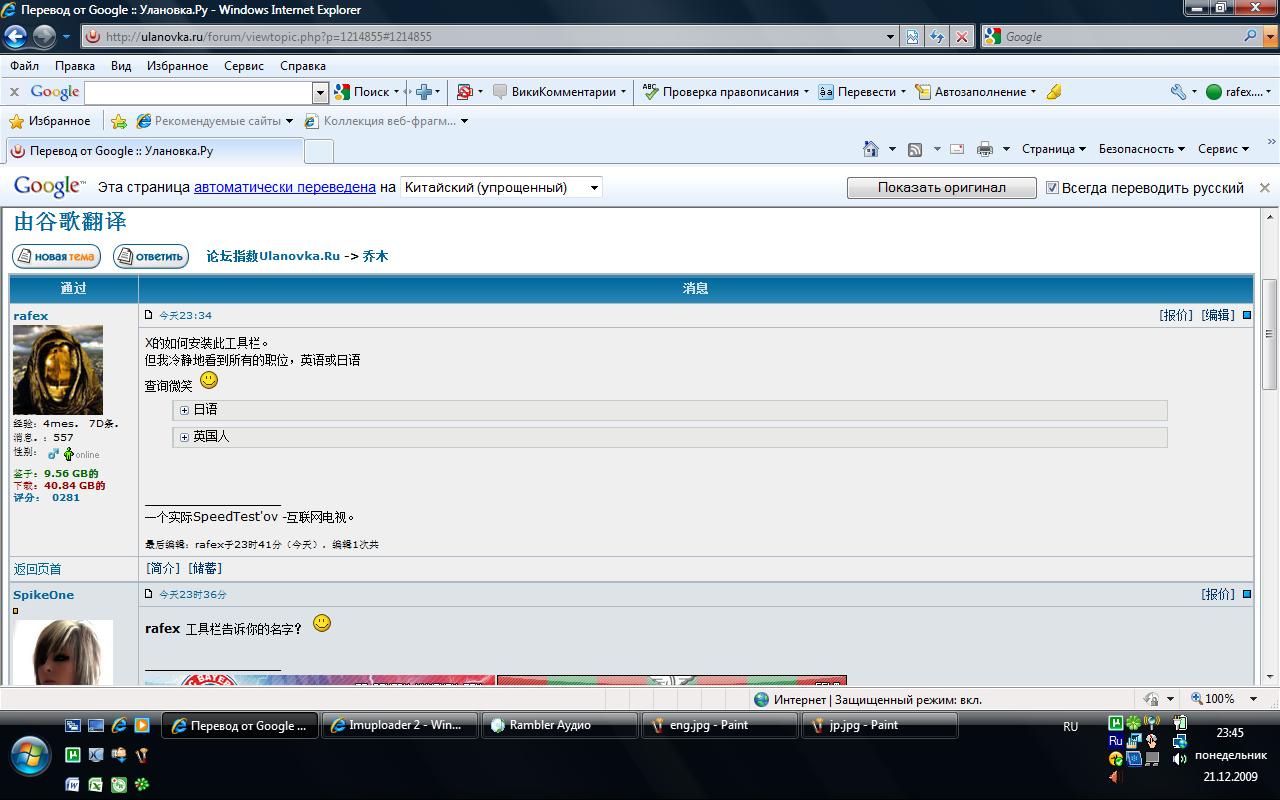Screen dimensions: 1280x800
Task: Open the rafex account menu
Action: [x=1238, y=92]
